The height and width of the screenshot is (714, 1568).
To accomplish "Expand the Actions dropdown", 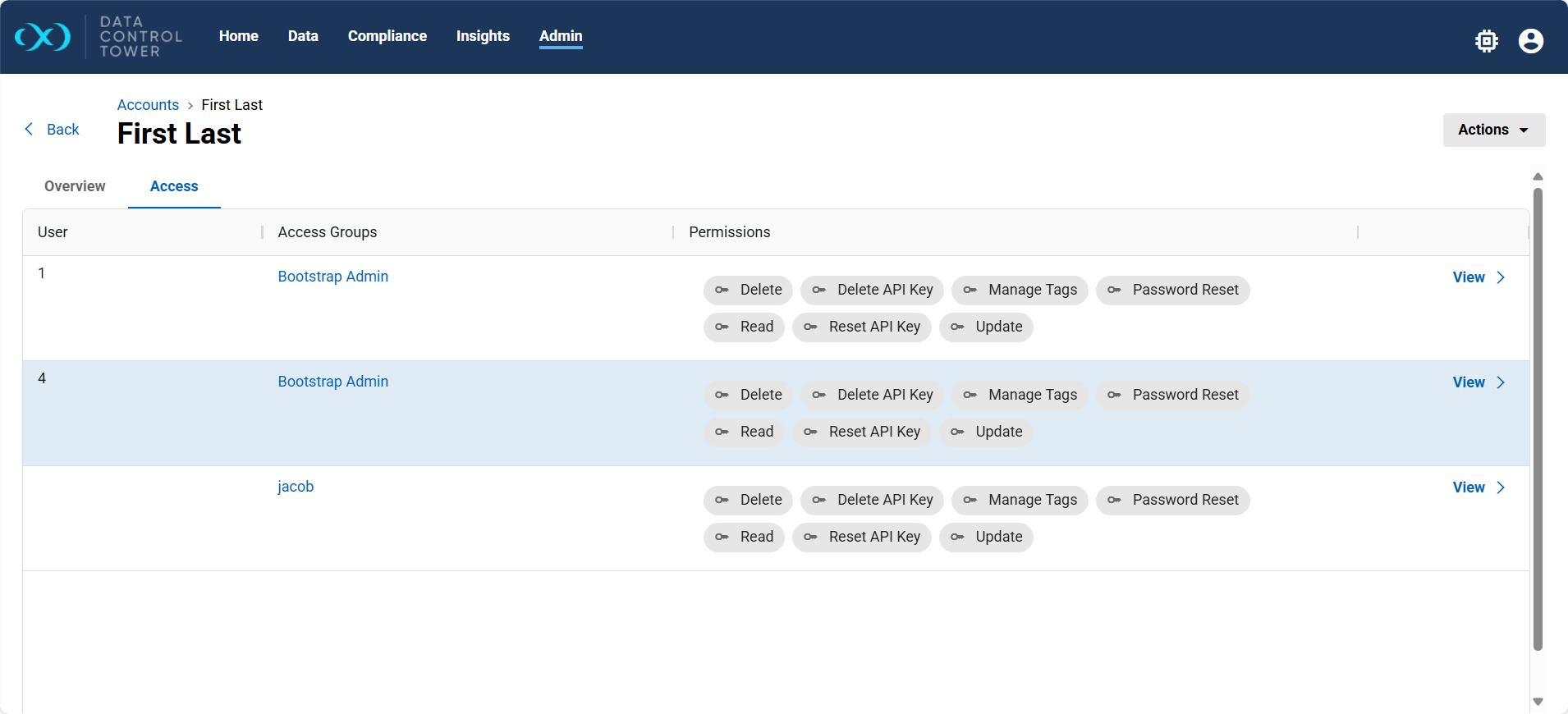I will coord(1493,130).
